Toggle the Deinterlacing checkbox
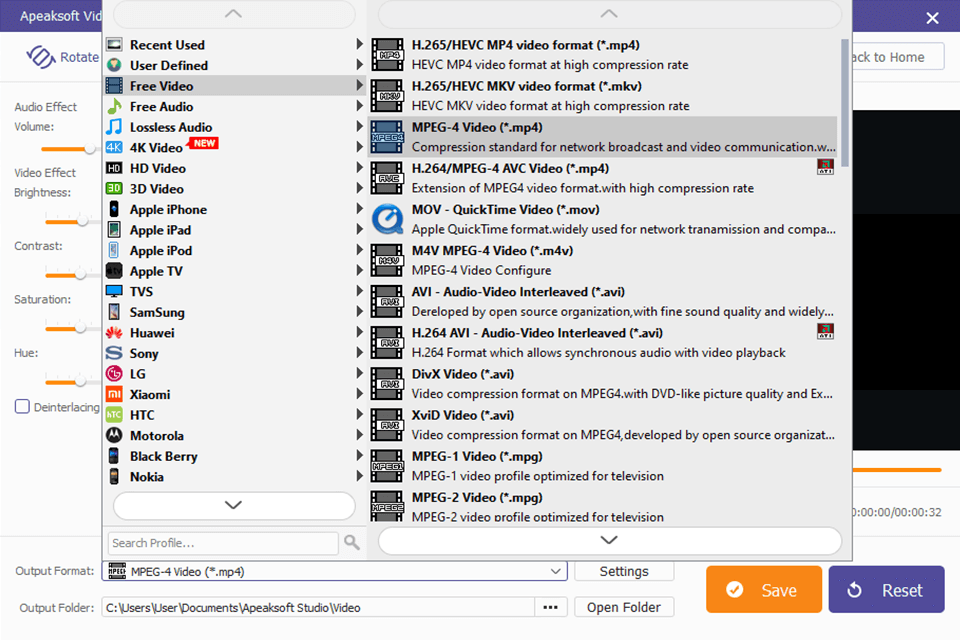Screen dimensions: 960x640 tap(22, 407)
